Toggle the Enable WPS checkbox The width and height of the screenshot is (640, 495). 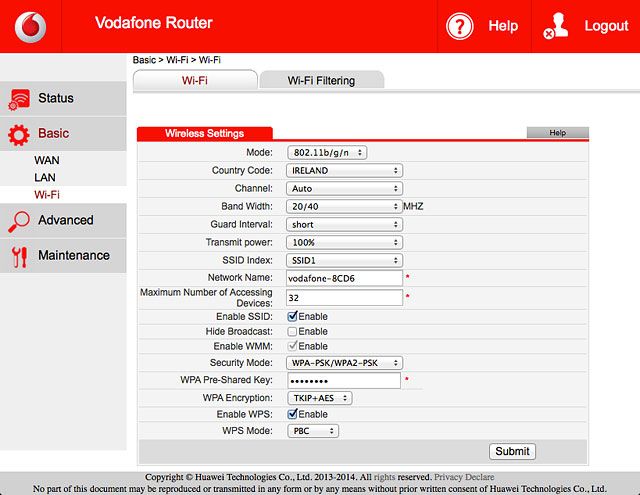(292, 414)
